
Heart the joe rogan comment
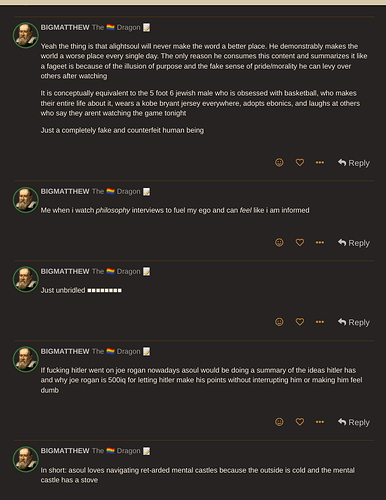click(x=300, y=422)
